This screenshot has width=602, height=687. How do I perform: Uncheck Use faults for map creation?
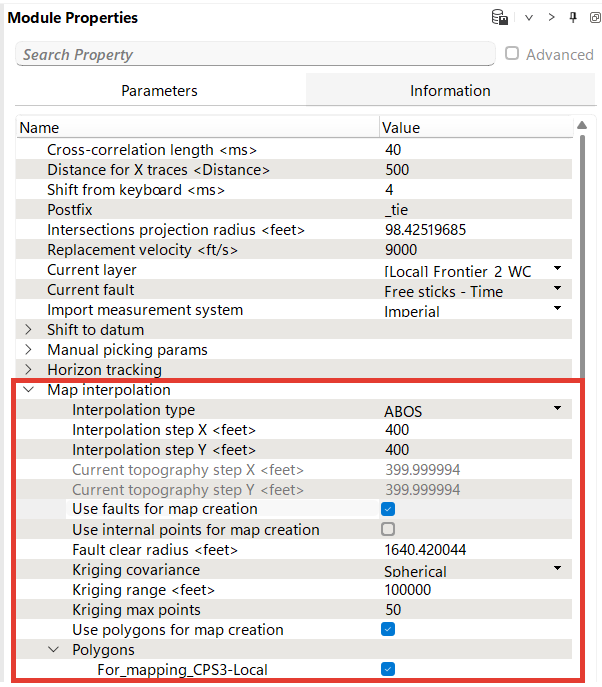point(388,509)
